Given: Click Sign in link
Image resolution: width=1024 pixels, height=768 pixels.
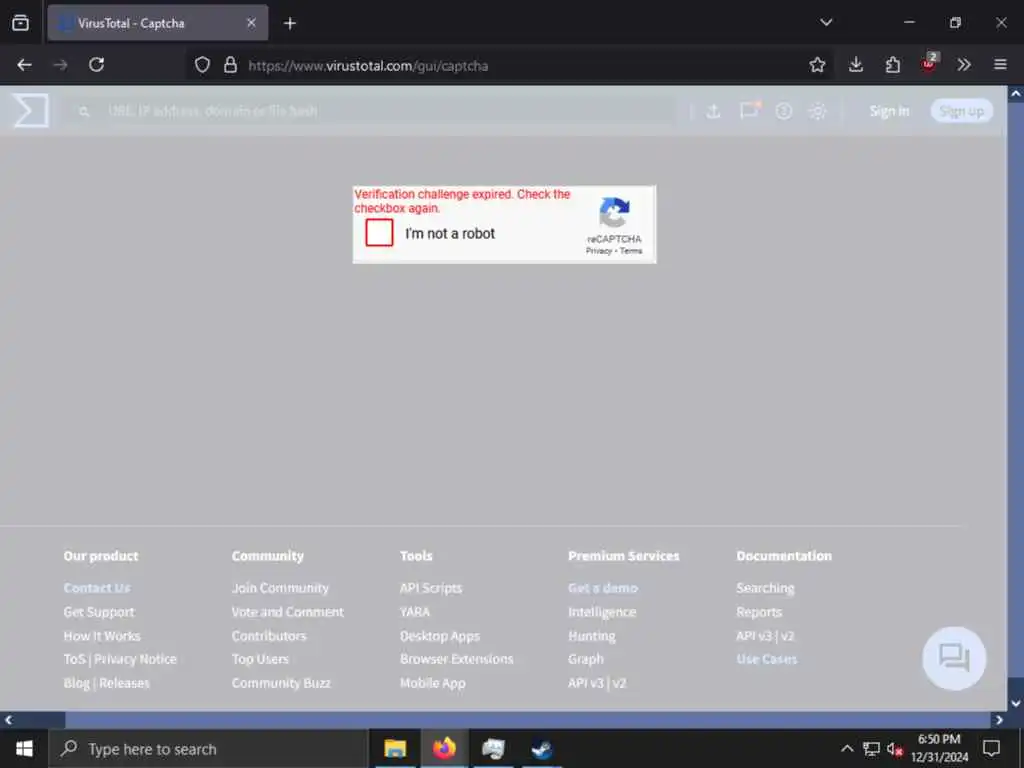Looking at the screenshot, I should [889, 111].
